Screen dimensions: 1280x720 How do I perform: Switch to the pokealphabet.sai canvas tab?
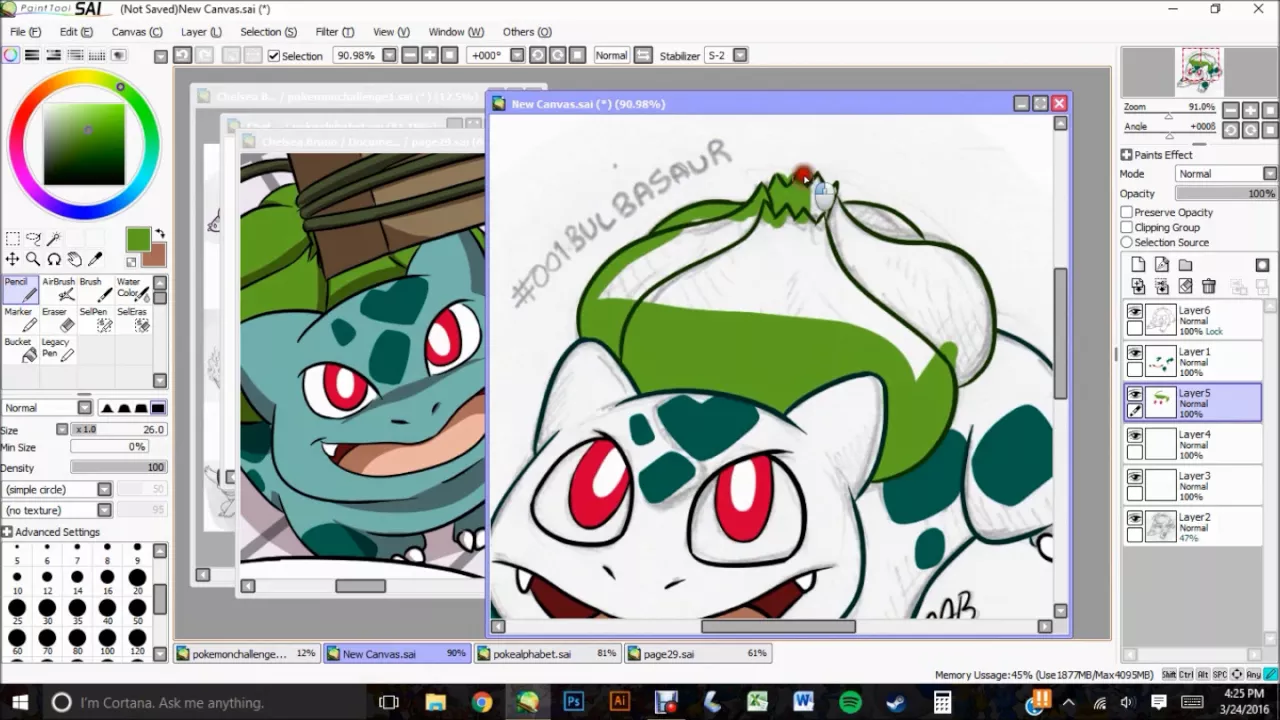tap(547, 654)
